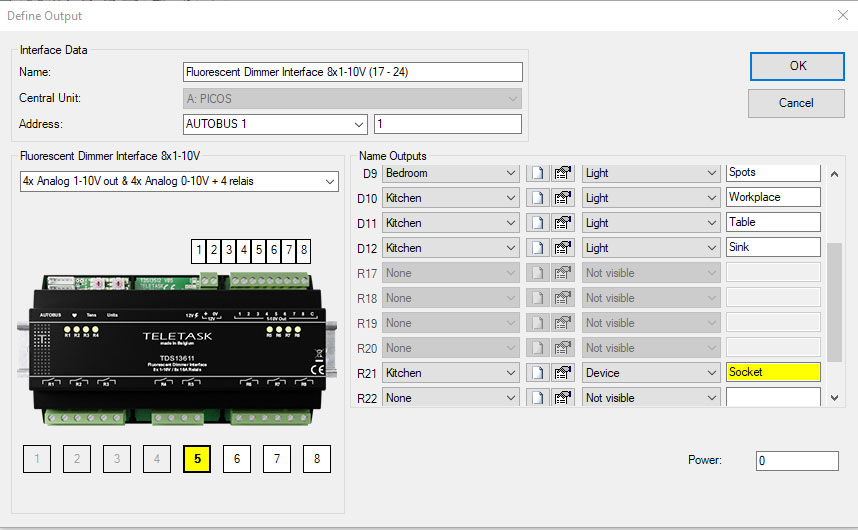Viewport: 858px width, 530px height.
Task: Click the scroll down arrow in Name Outputs
Action: click(x=836, y=398)
